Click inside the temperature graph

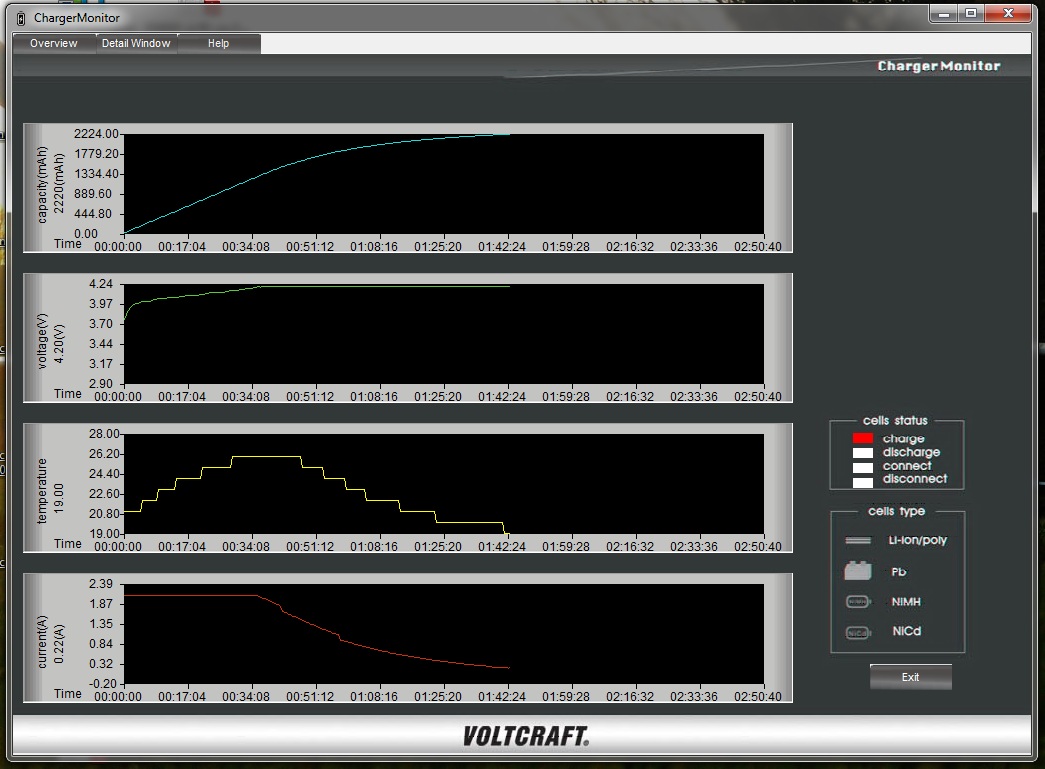point(443,484)
